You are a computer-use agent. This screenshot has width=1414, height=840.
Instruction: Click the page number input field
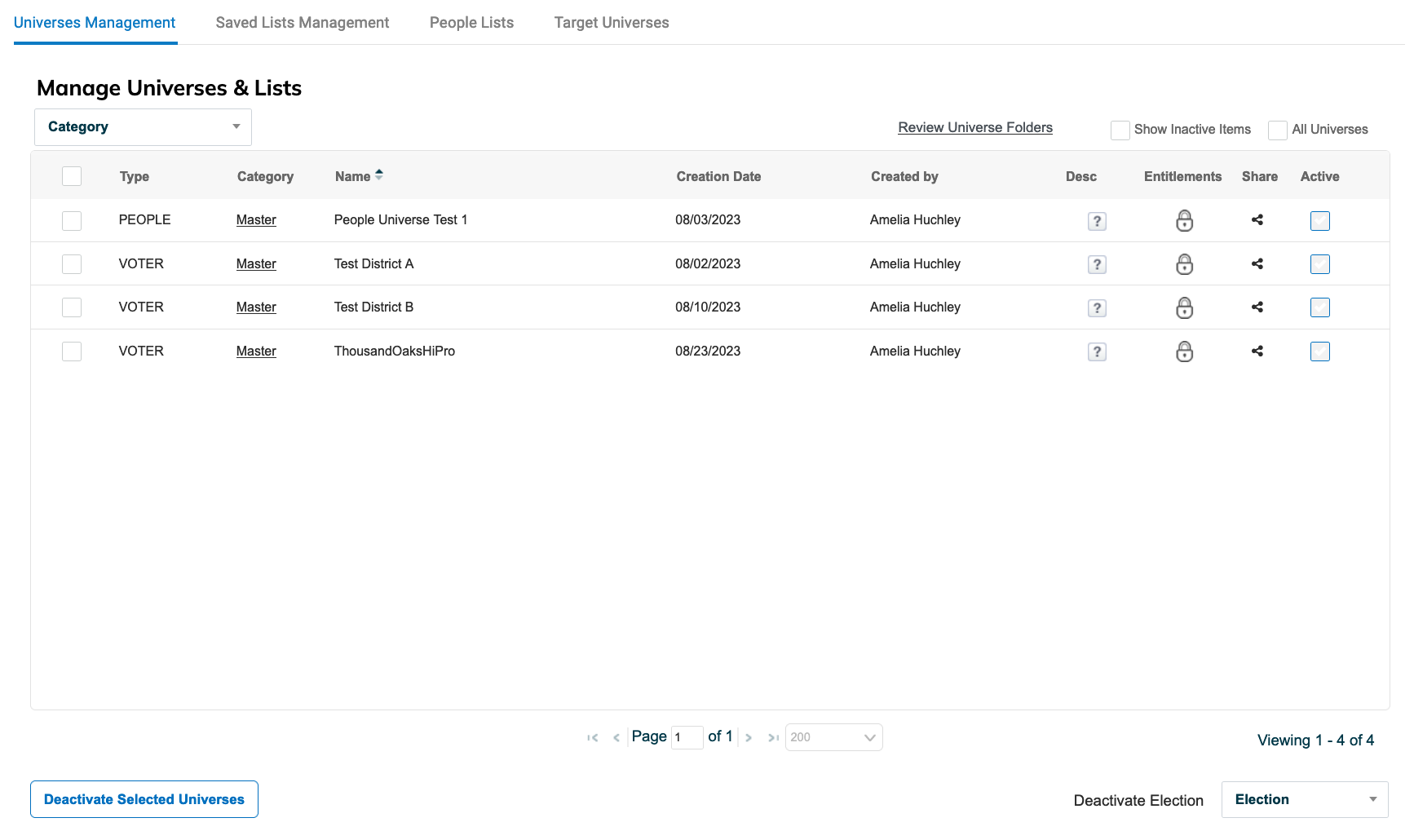tap(687, 737)
